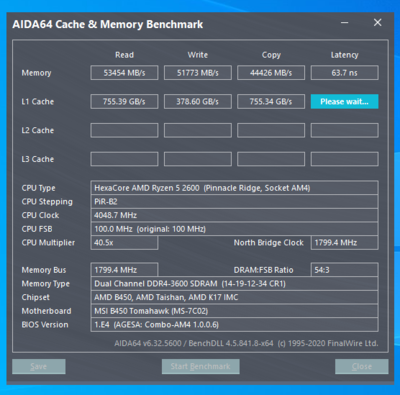Select the Memory Type DDR4-3600 field
This screenshot has width=400, height=395.
tap(234, 284)
